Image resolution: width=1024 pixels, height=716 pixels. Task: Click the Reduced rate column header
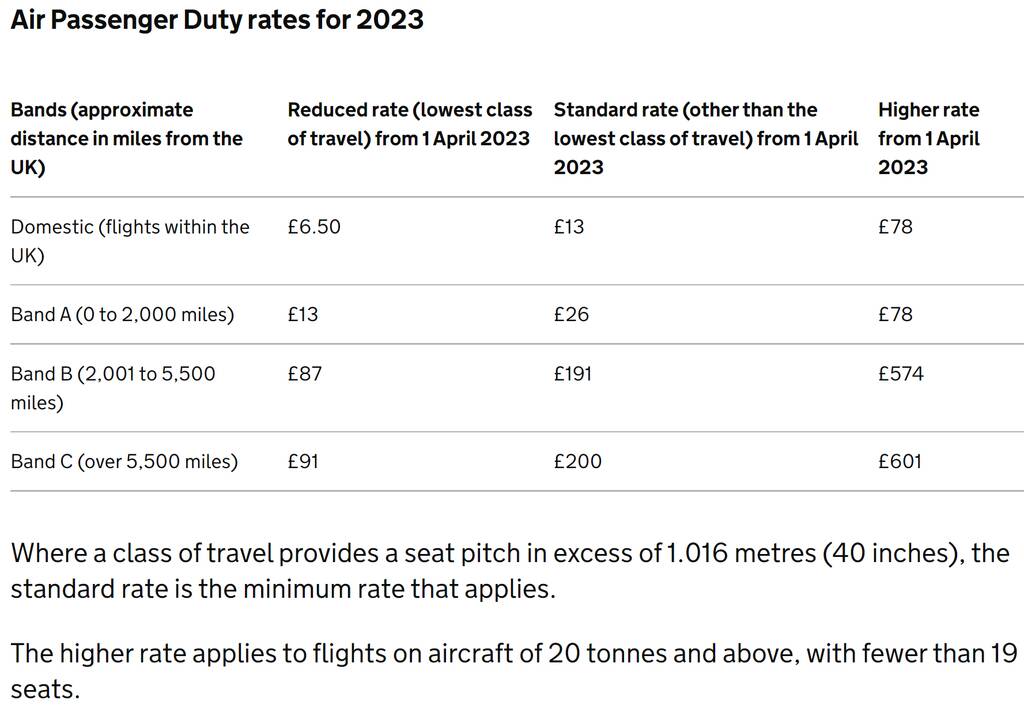pos(409,124)
